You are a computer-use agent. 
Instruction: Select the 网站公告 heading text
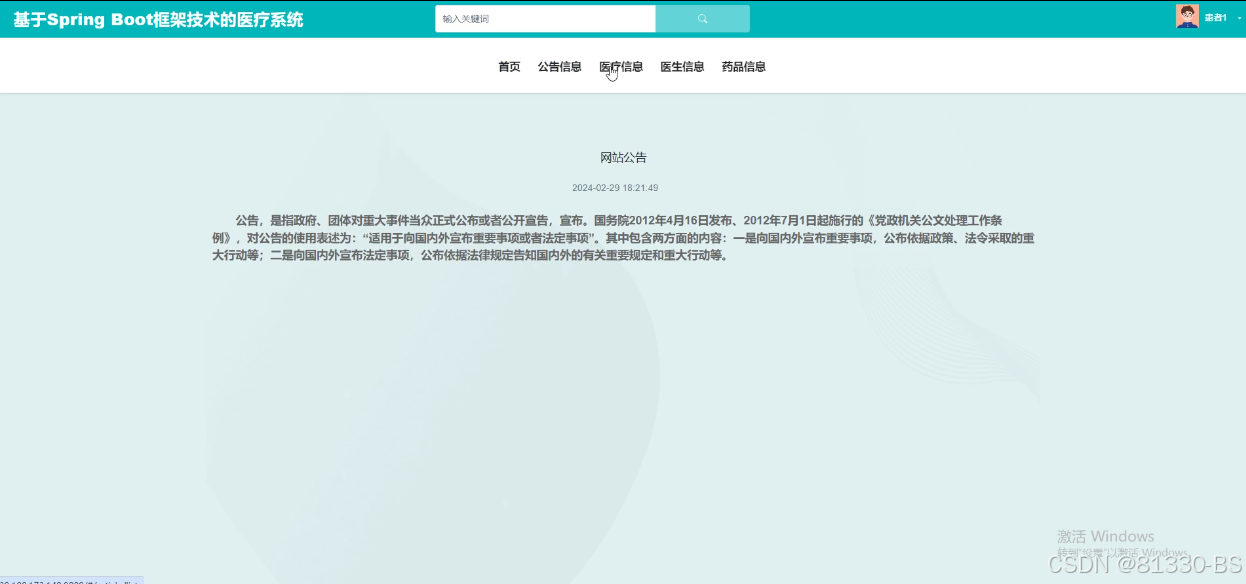point(623,158)
